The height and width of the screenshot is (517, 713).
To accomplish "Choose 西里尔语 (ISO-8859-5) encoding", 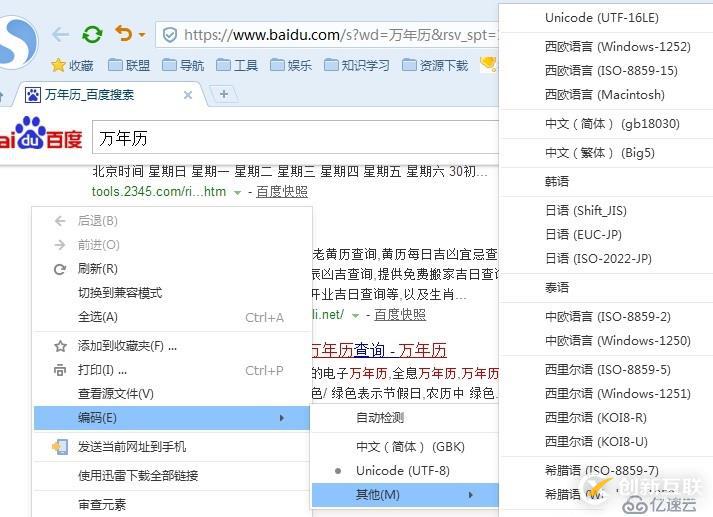I will click(607, 370).
